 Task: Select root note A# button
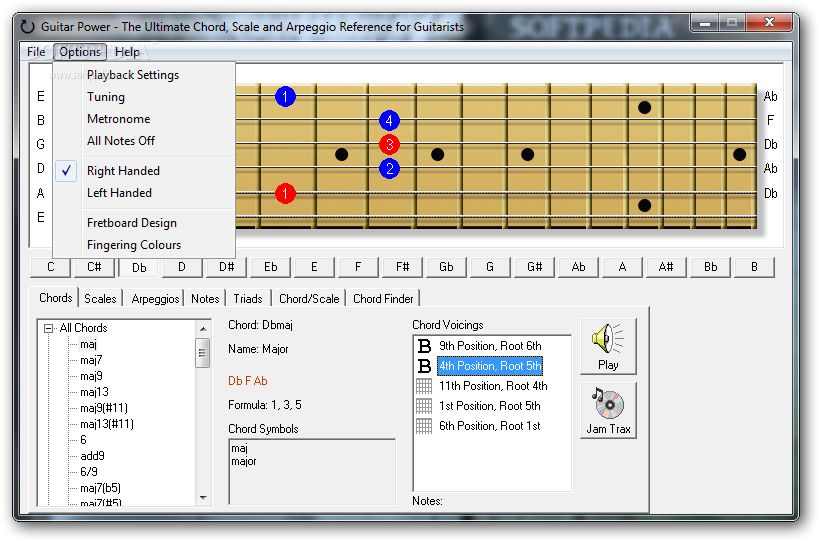(x=666, y=267)
